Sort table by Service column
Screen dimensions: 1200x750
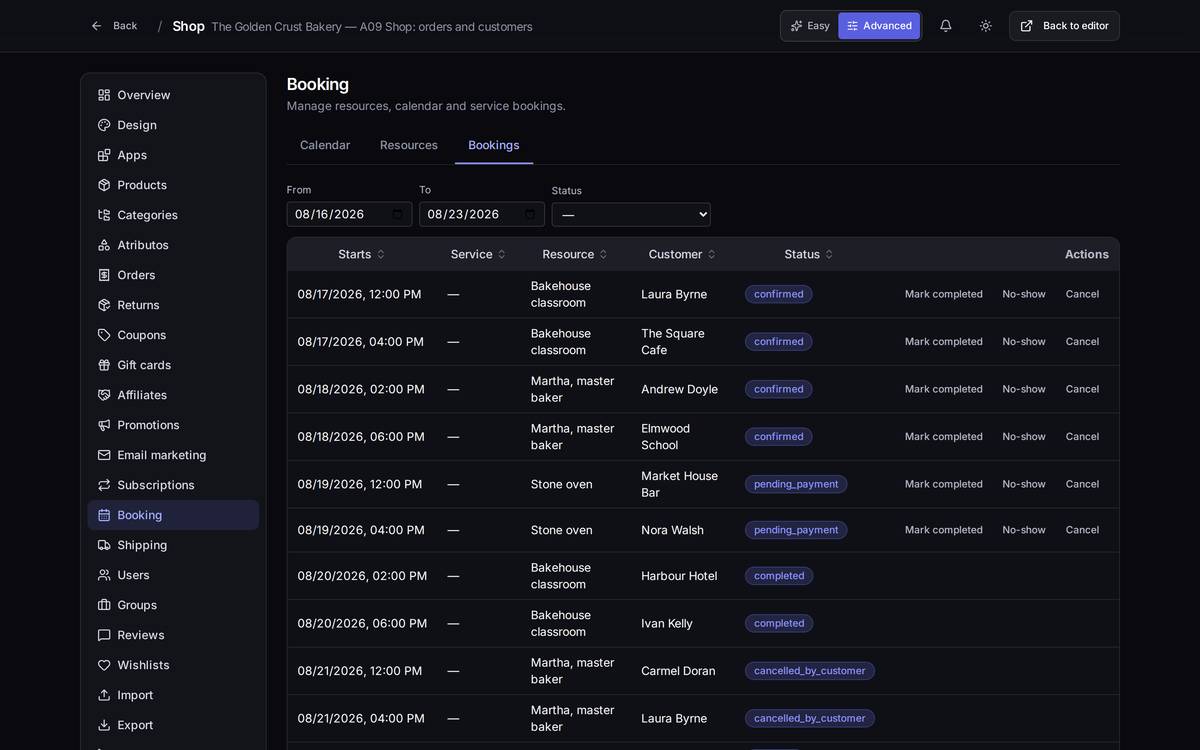(x=478, y=254)
